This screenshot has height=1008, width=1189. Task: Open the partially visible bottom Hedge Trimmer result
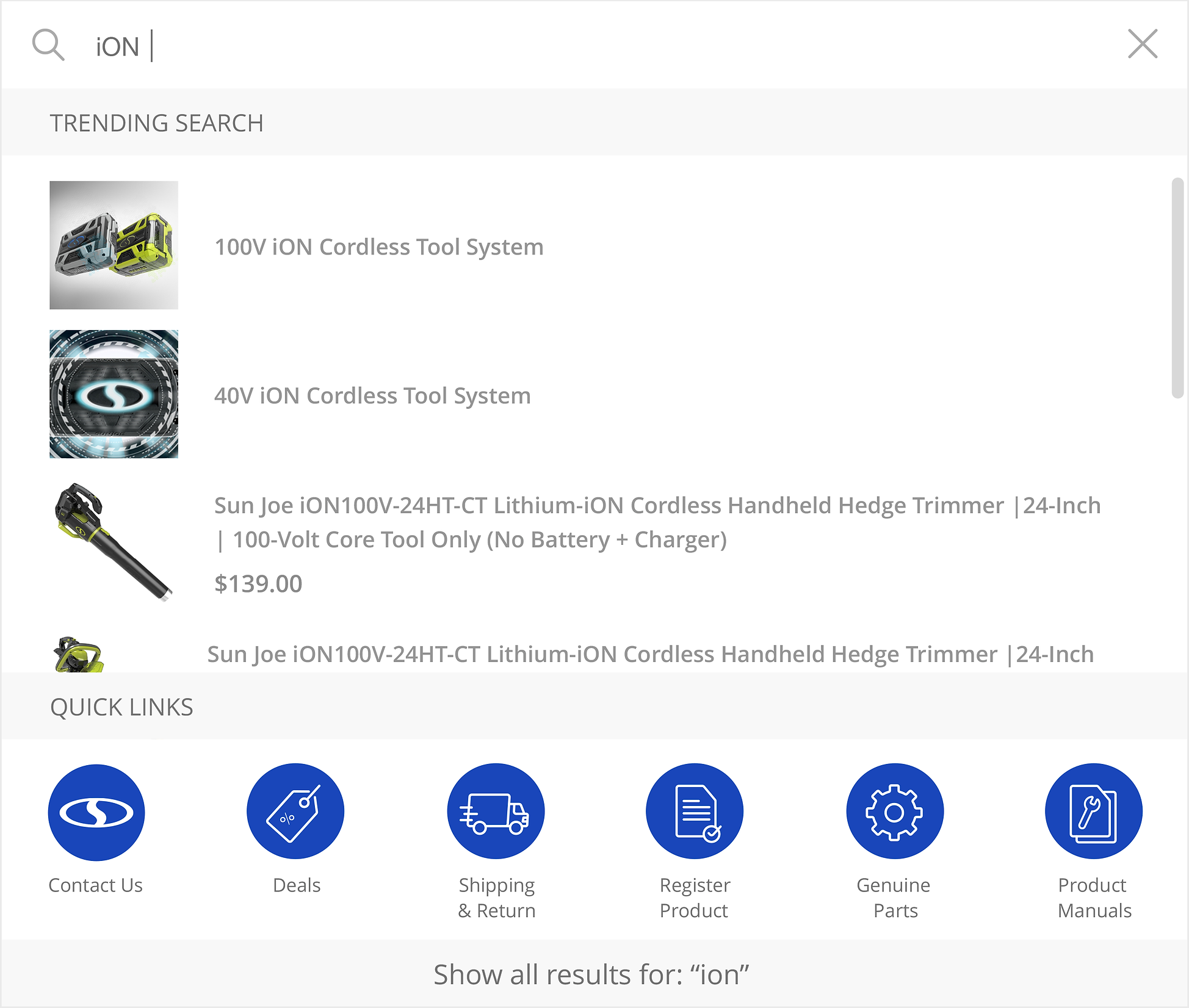click(650, 654)
